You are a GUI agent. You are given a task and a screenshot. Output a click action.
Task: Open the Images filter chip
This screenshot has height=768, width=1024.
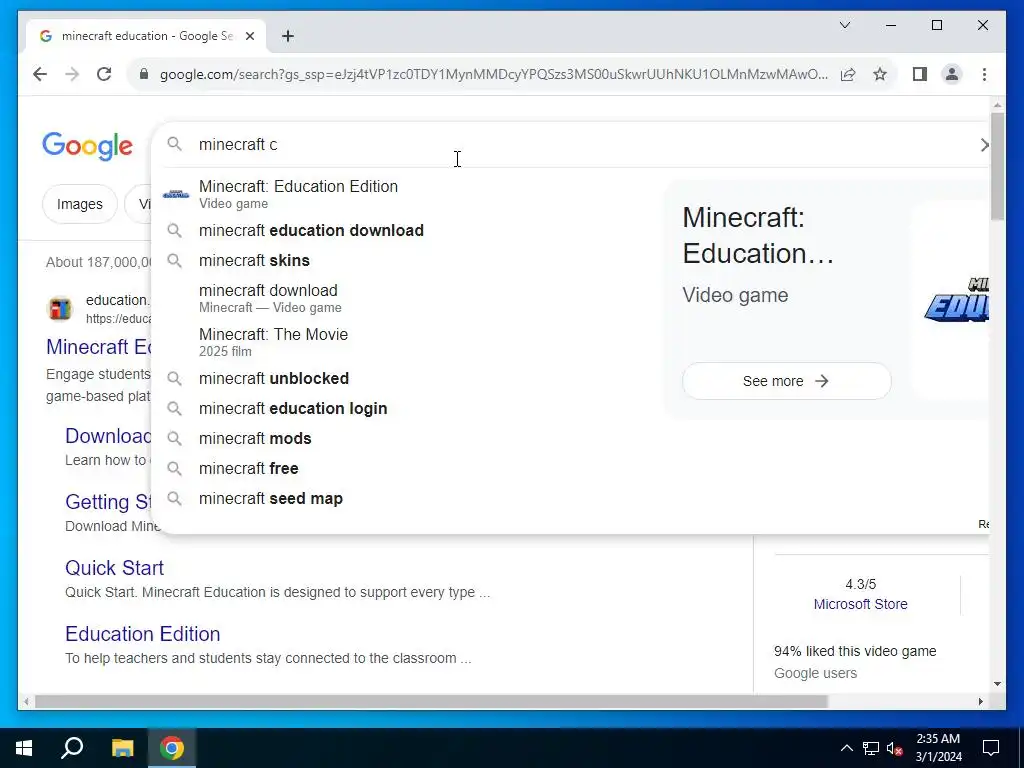[80, 204]
